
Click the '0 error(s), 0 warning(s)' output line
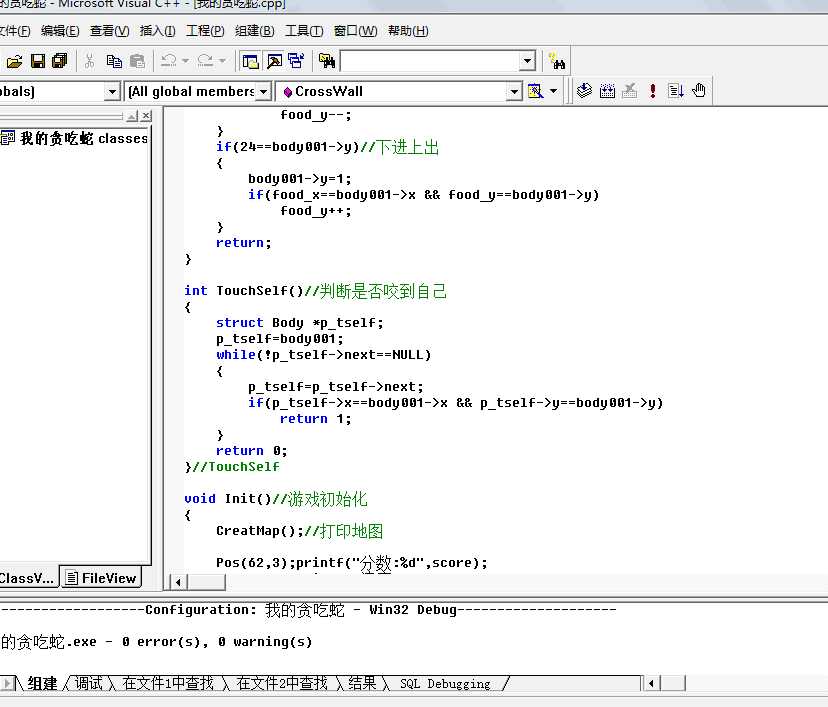click(217, 642)
